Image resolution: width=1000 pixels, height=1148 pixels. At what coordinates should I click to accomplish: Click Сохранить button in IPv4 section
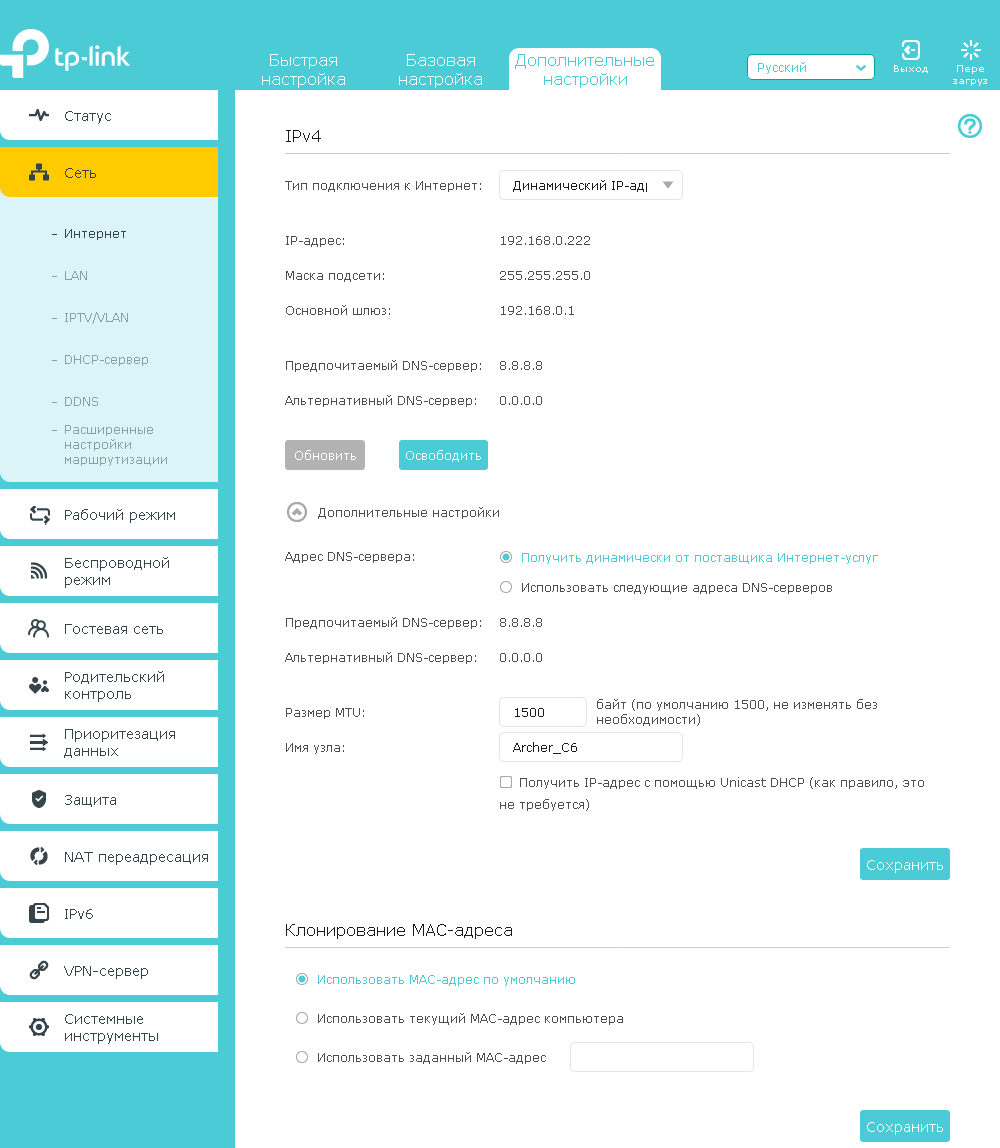[905, 864]
